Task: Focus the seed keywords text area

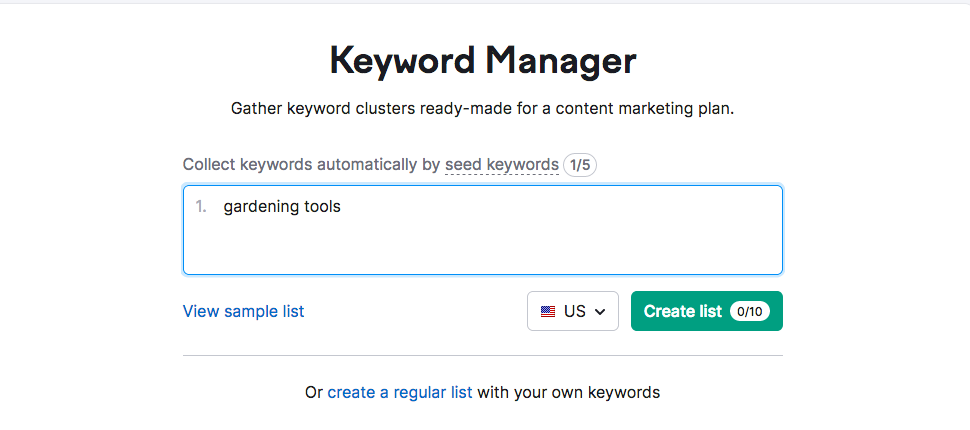Action: pos(483,230)
